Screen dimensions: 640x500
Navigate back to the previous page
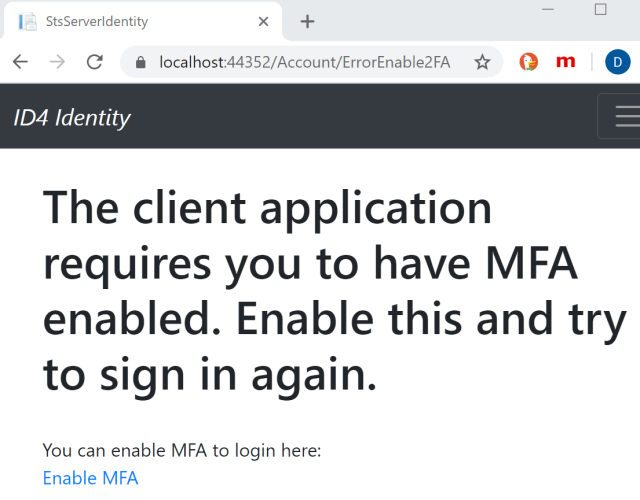(x=20, y=62)
